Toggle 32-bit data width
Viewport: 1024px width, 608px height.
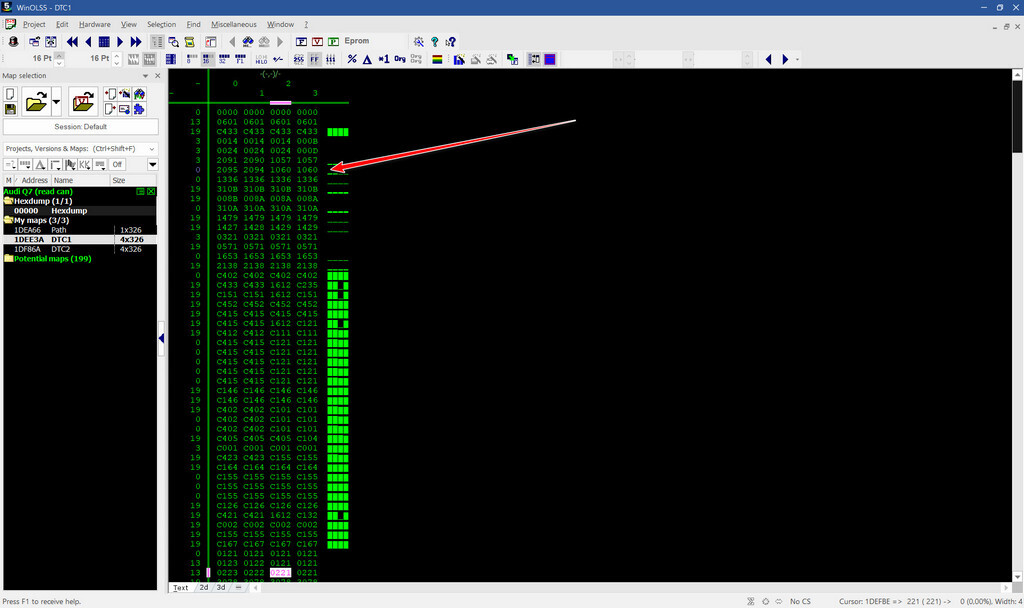point(224,59)
